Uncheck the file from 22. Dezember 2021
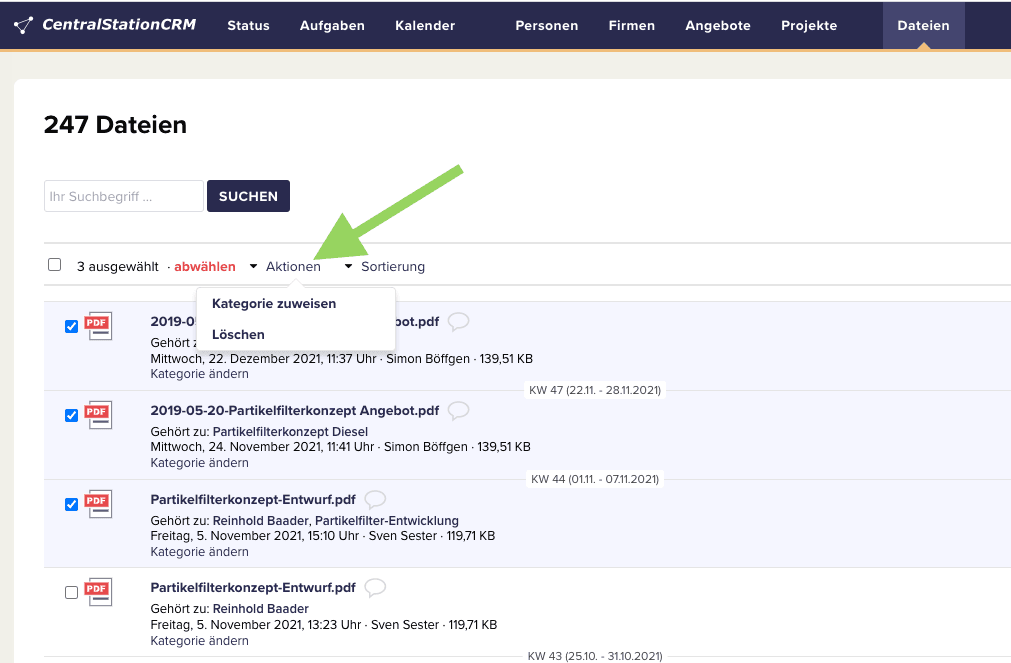The width and height of the screenshot is (1011, 663). (x=71, y=326)
